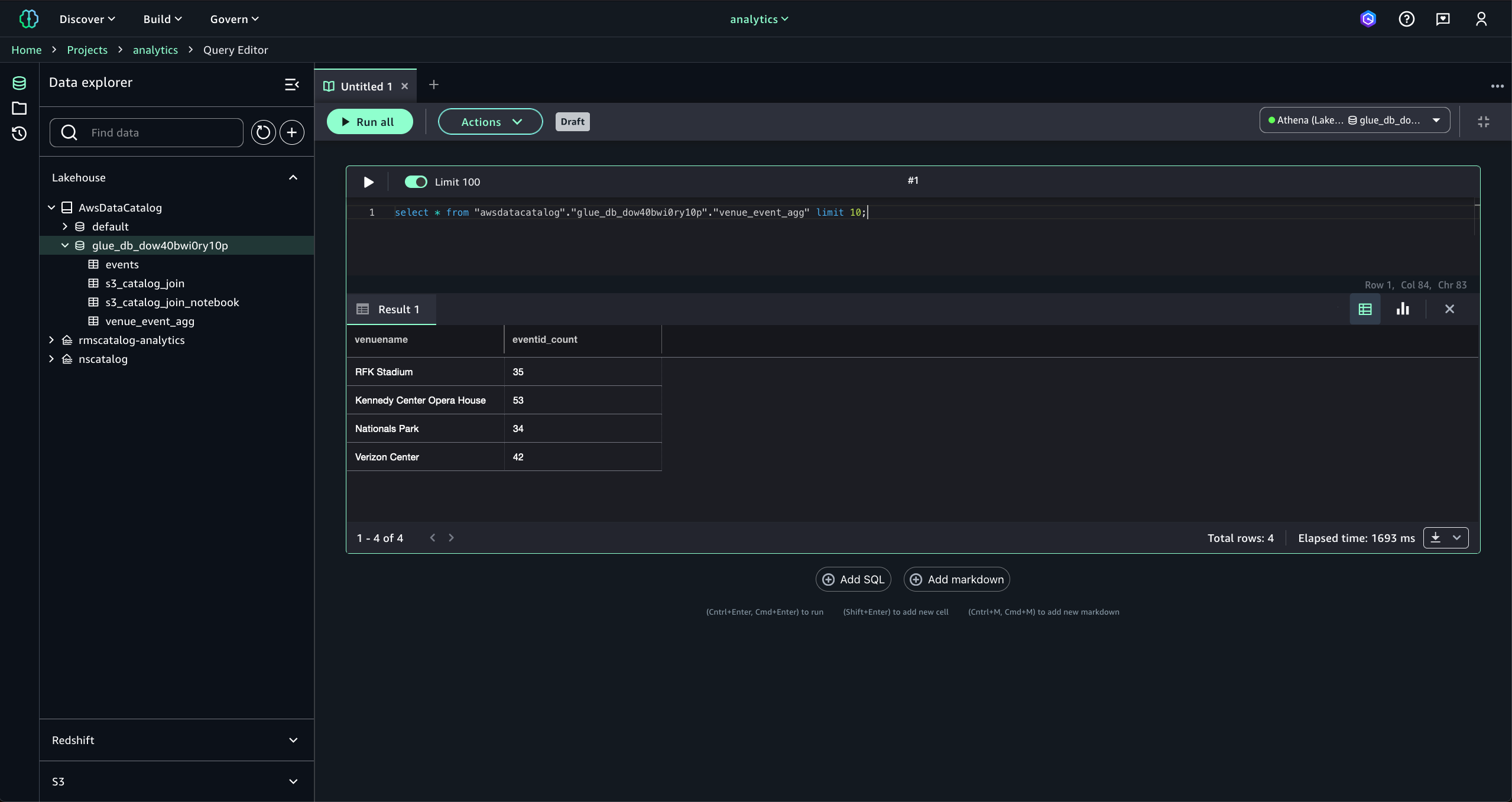Run the SQL cell with play icon

[x=368, y=182]
